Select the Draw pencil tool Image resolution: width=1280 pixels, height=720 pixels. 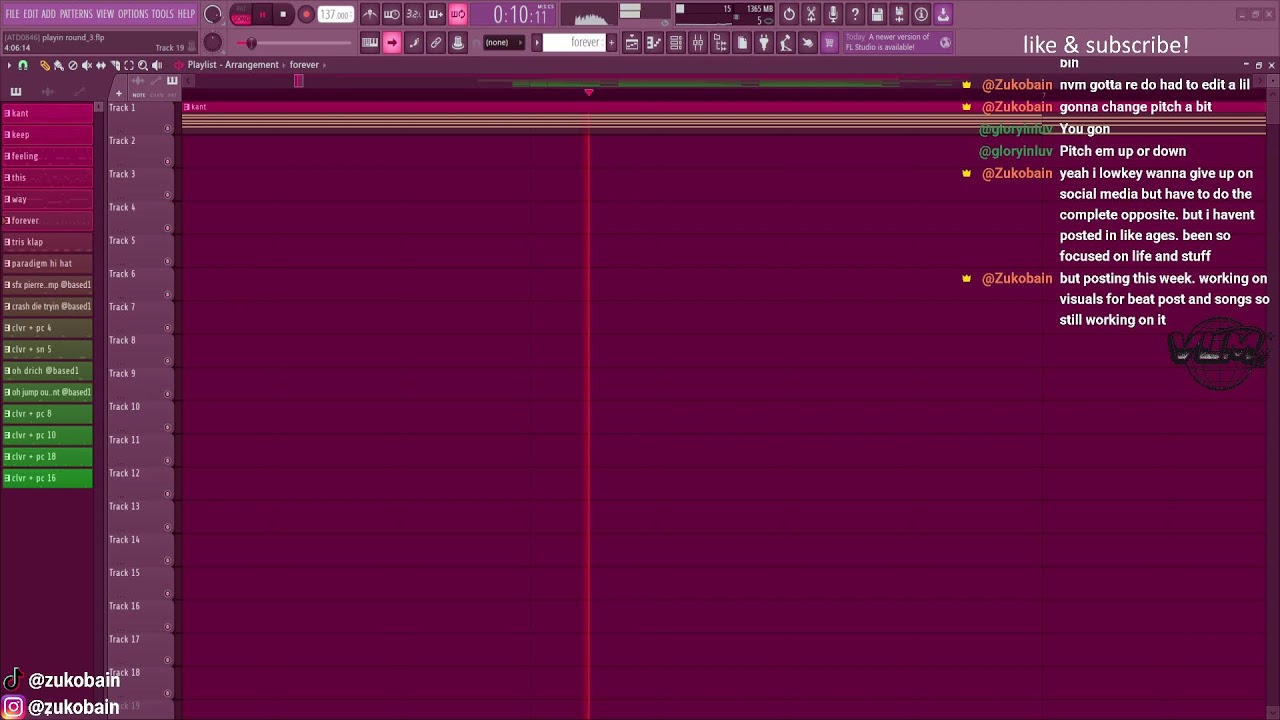pyautogui.click(x=45, y=65)
